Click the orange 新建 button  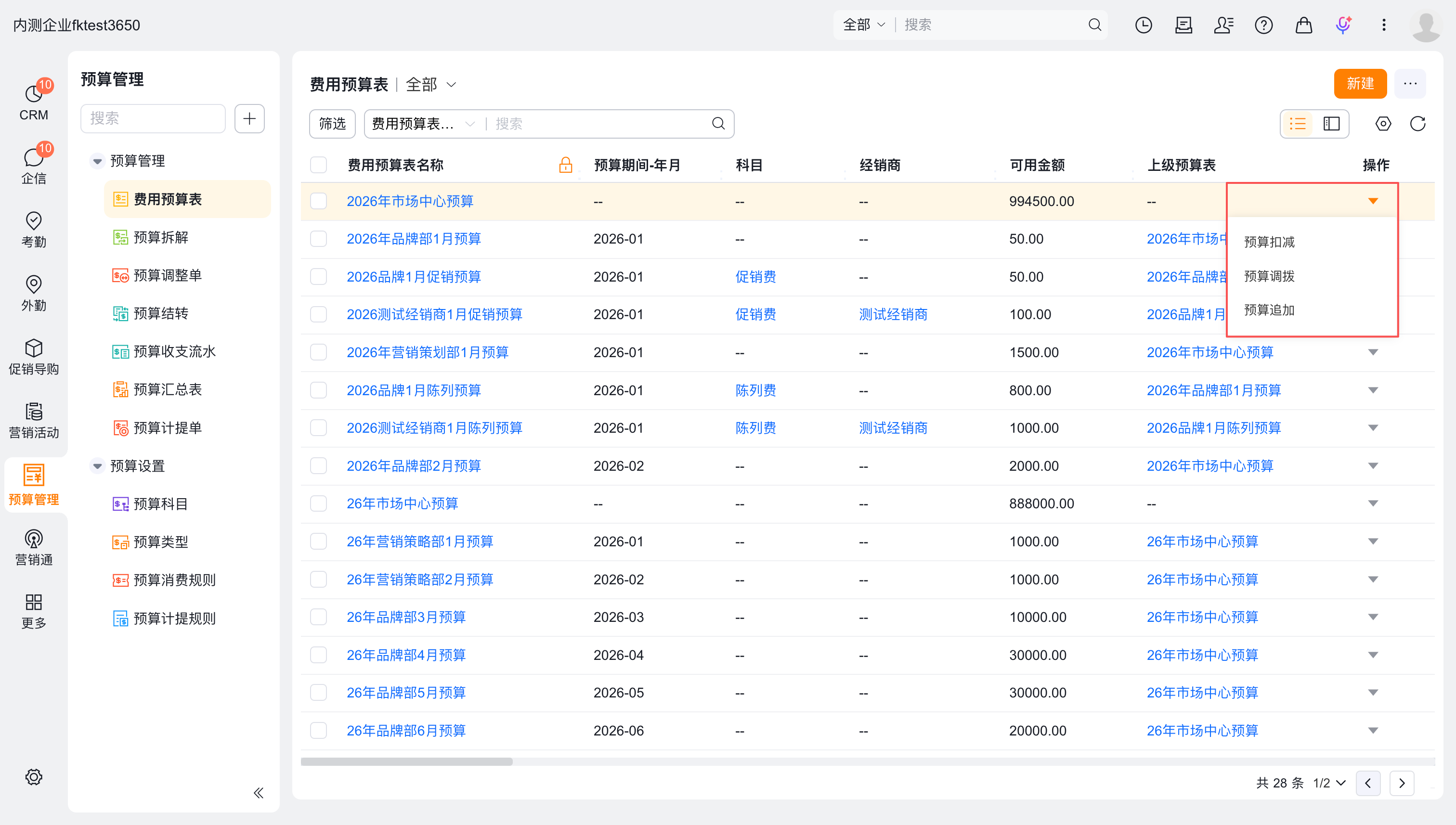[1360, 84]
